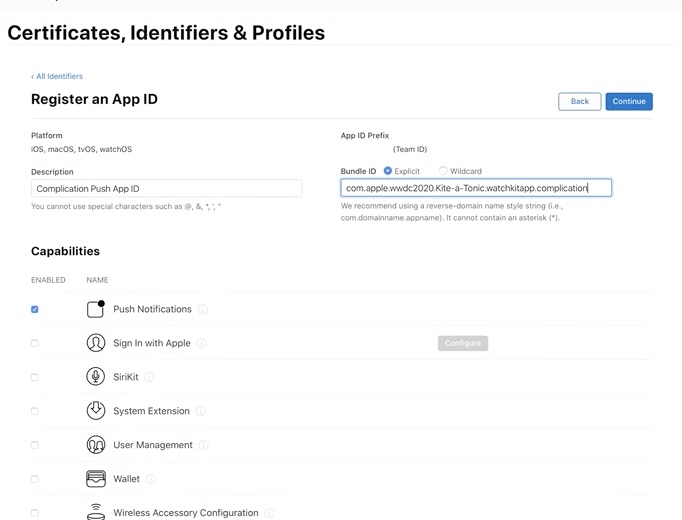Check the System Extension capability

(x=35, y=411)
